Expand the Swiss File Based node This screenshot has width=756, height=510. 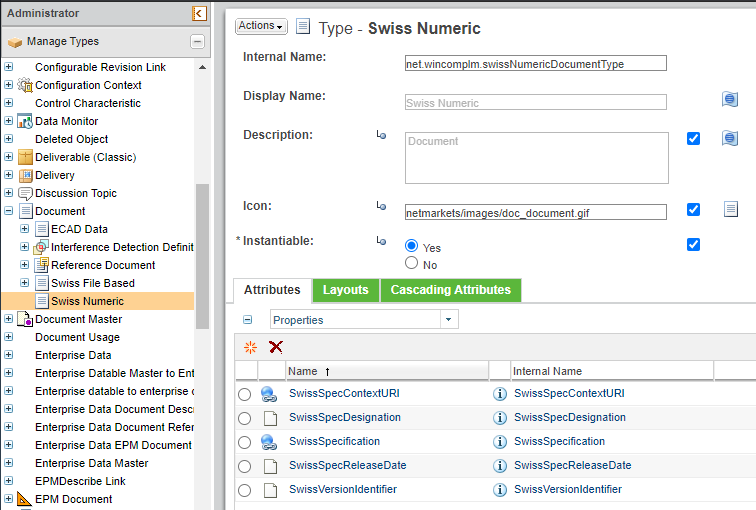coord(25,282)
